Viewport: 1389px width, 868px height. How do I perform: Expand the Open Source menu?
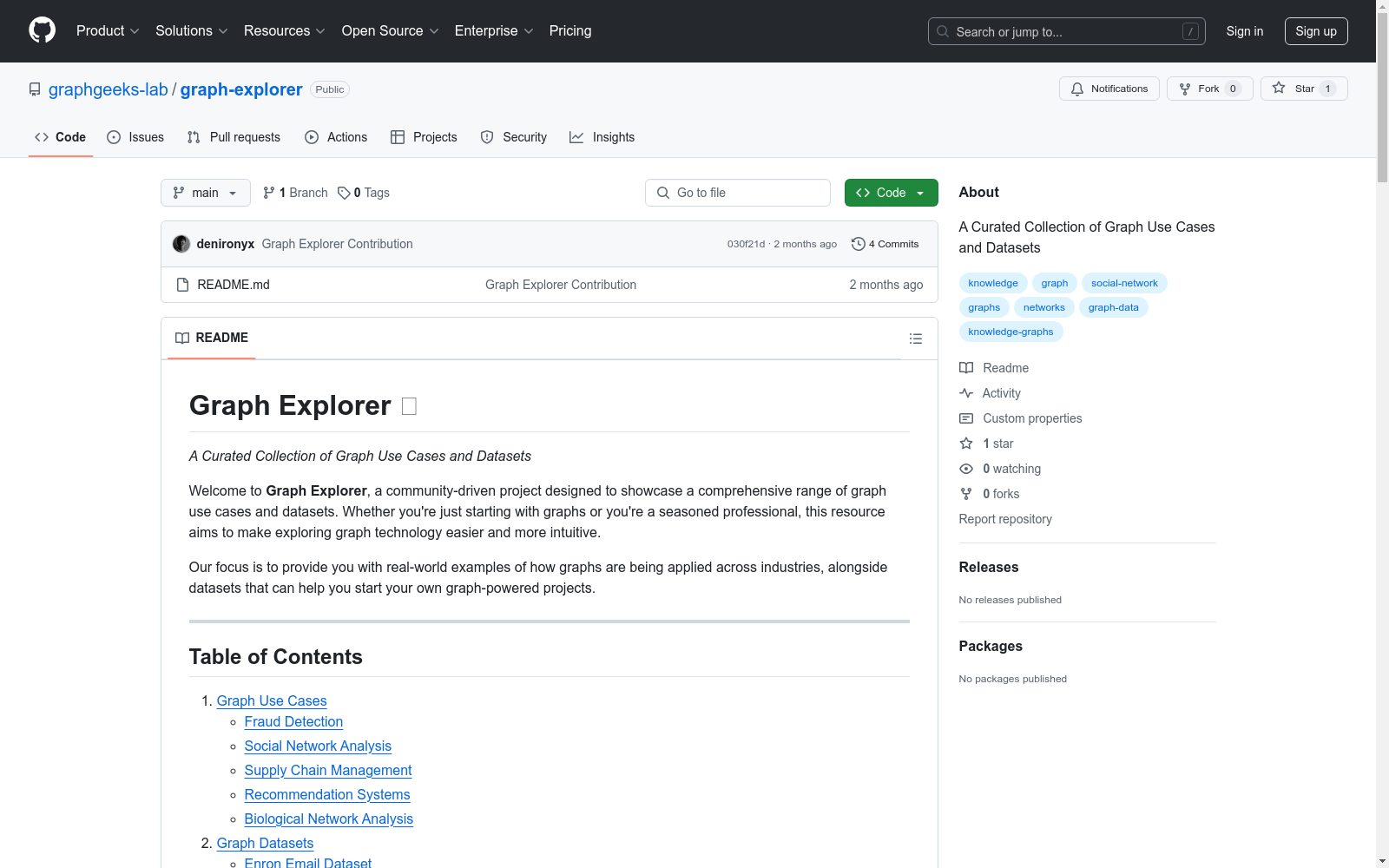click(391, 31)
